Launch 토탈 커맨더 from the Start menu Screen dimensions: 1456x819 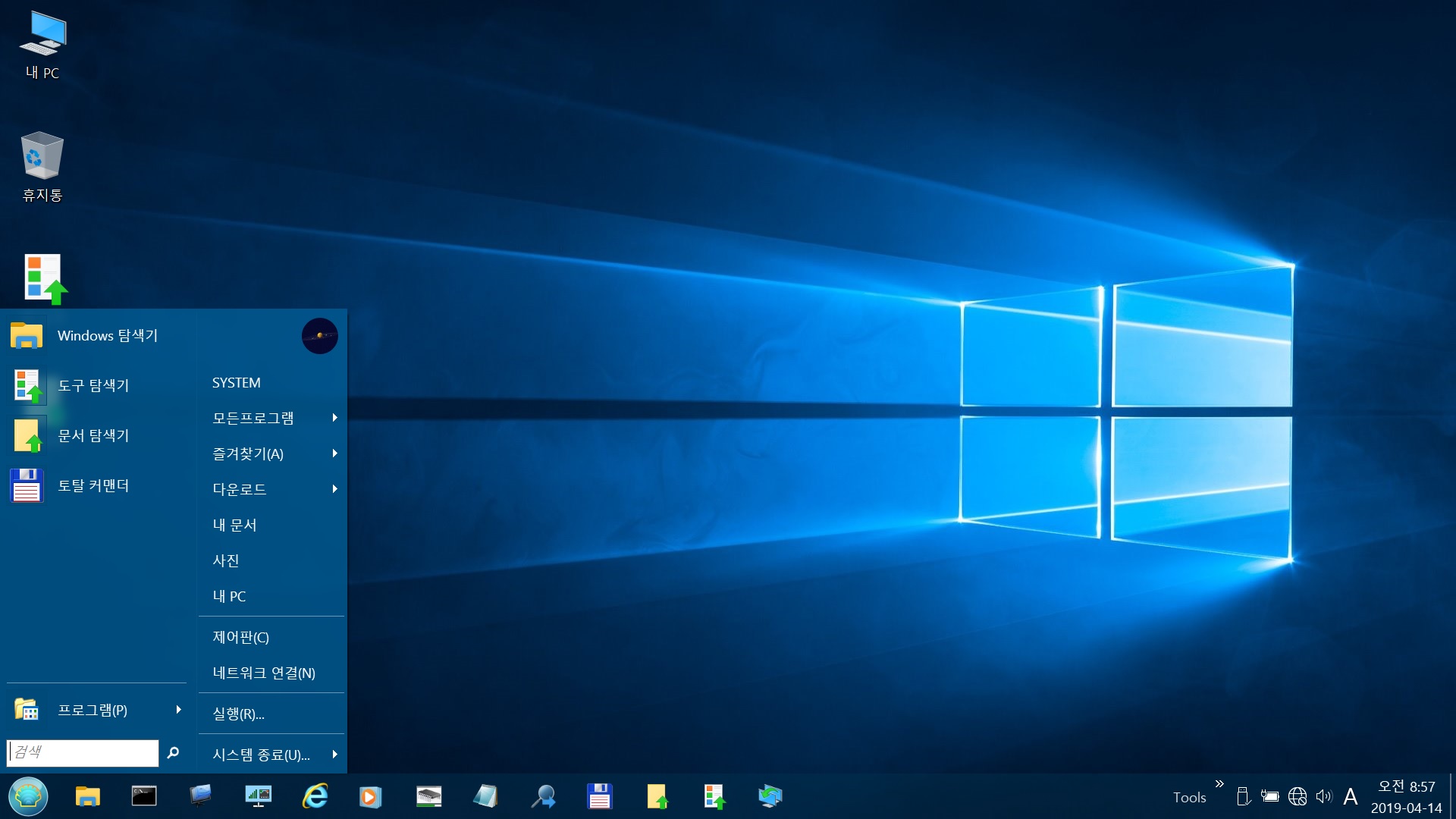(97, 486)
